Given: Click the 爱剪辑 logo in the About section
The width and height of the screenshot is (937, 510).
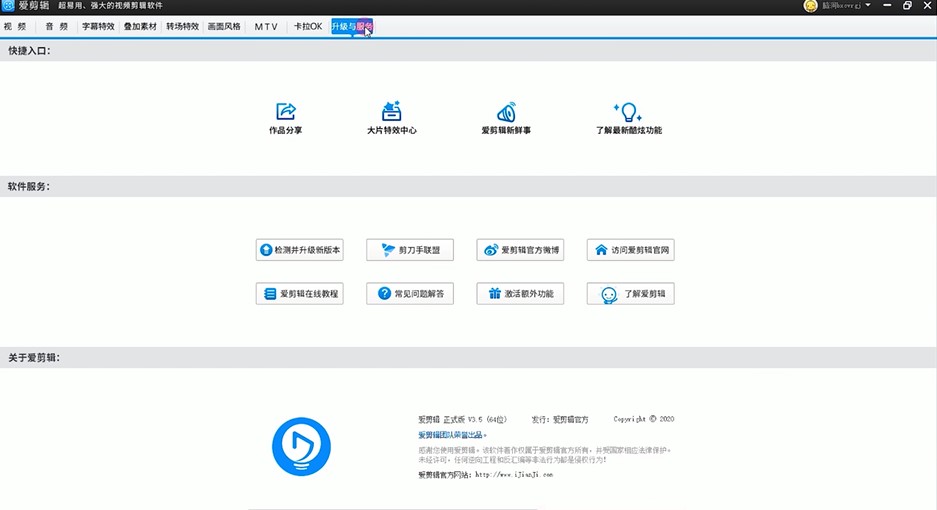Looking at the screenshot, I should pyautogui.click(x=301, y=446).
